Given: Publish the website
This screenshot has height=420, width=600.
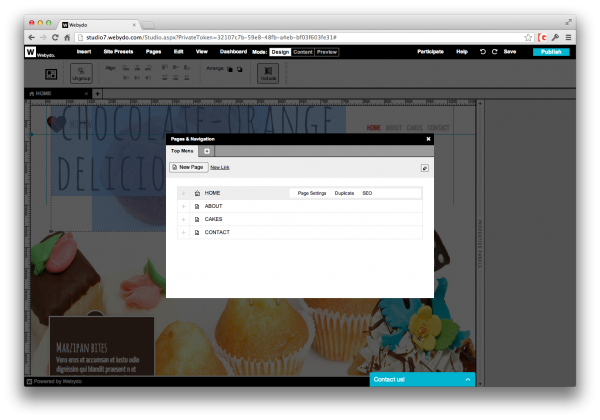Looking at the screenshot, I should tap(551, 52).
